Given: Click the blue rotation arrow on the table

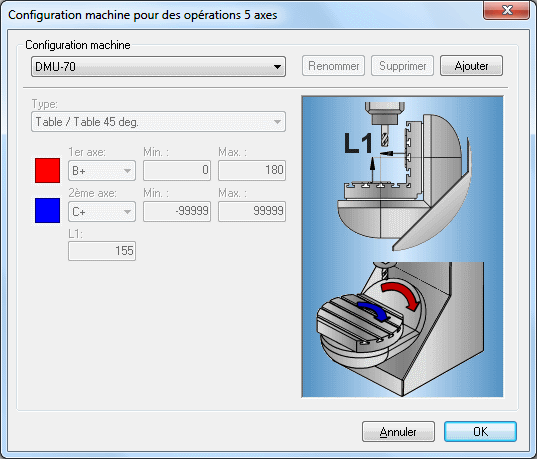Looking at the screenshot, I should point(374,311).
